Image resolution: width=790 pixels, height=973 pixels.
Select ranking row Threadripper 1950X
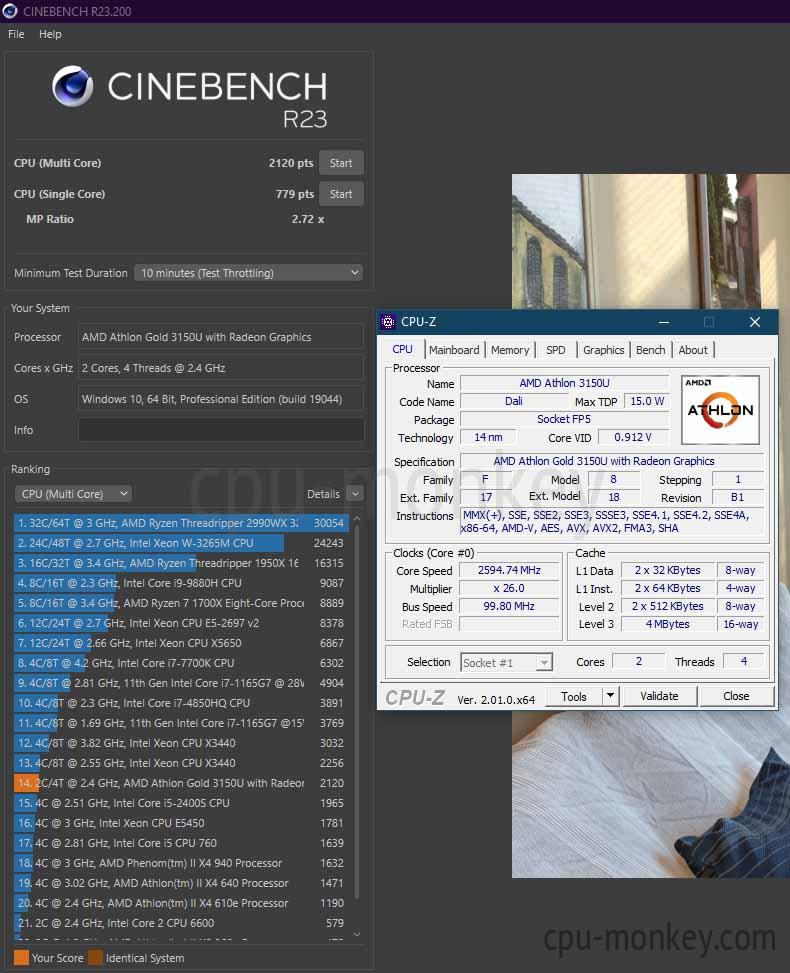tap(181, 563)
